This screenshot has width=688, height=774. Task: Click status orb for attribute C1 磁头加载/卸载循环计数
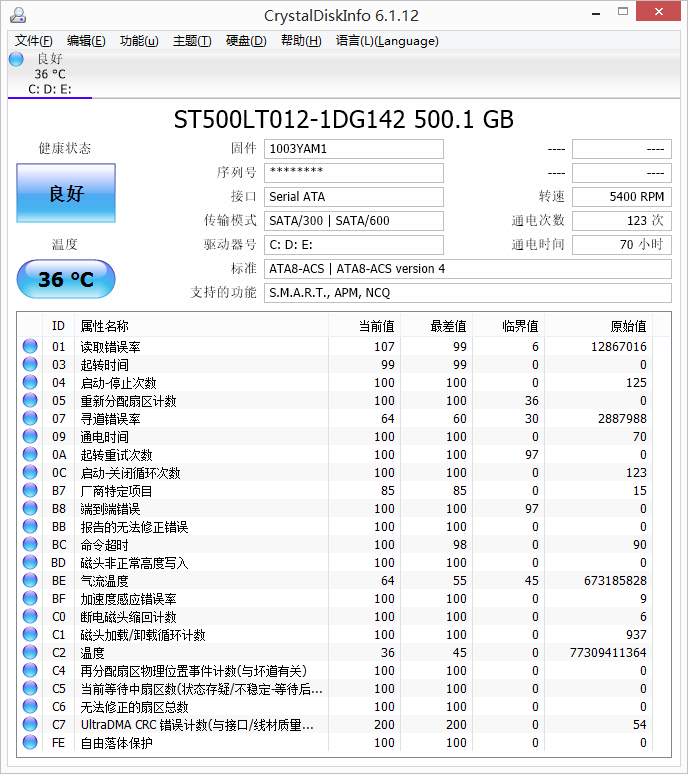pyautogui.click(x=30, y=634)
